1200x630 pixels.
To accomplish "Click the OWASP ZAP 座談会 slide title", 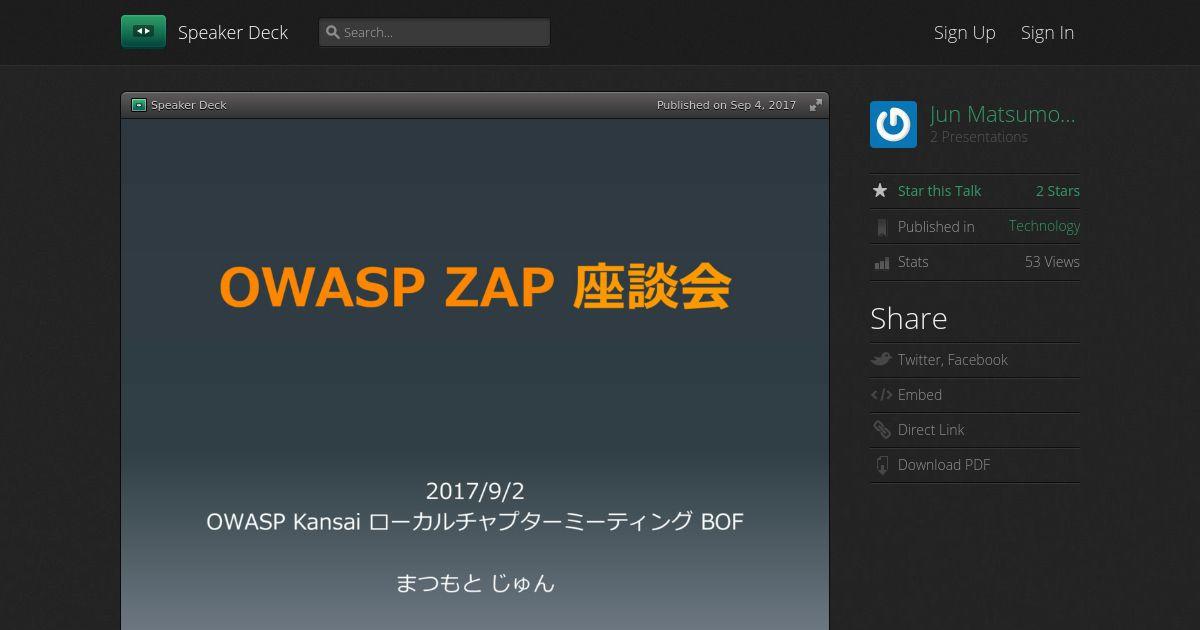I will click(475, 287).
